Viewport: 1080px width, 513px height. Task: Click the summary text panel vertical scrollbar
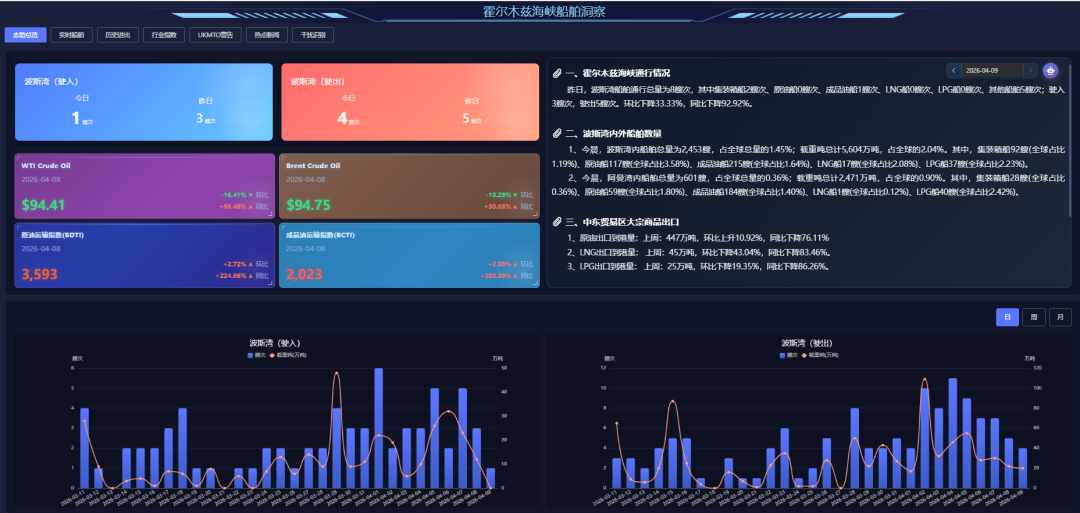(1071, 140)
